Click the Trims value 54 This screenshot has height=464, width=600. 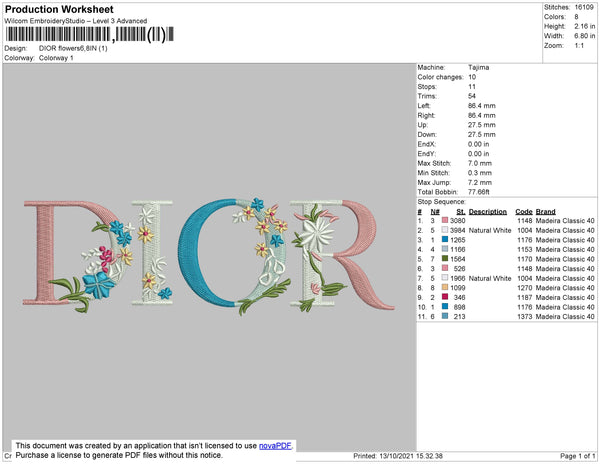(x=472, y=96)
